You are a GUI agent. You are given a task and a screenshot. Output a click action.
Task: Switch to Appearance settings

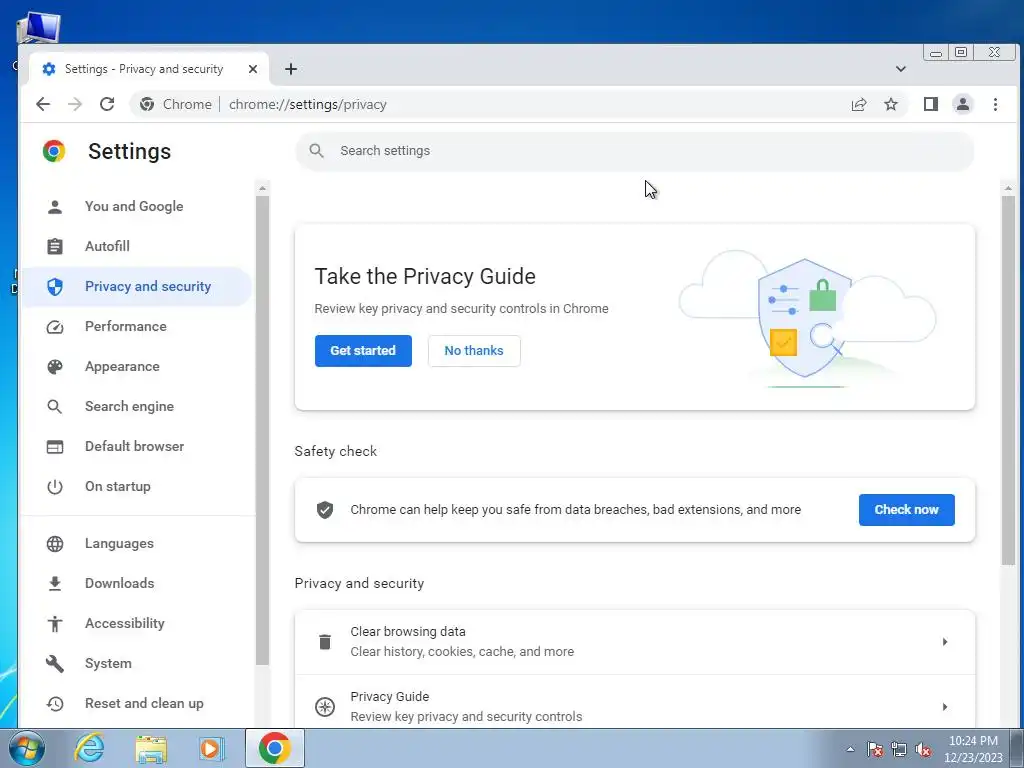point(137,367)
